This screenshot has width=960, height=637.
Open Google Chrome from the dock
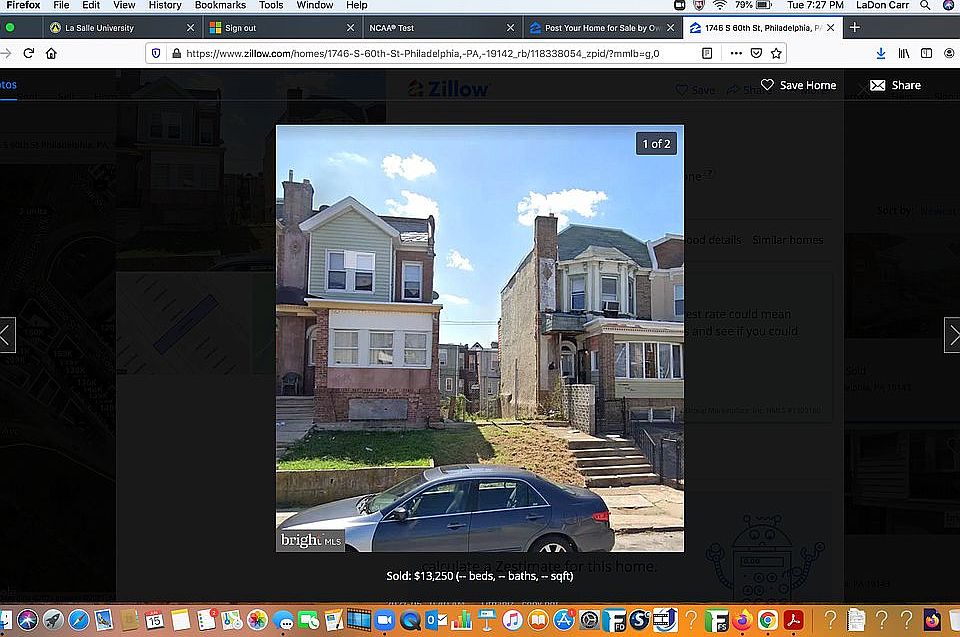coord(768,620)
